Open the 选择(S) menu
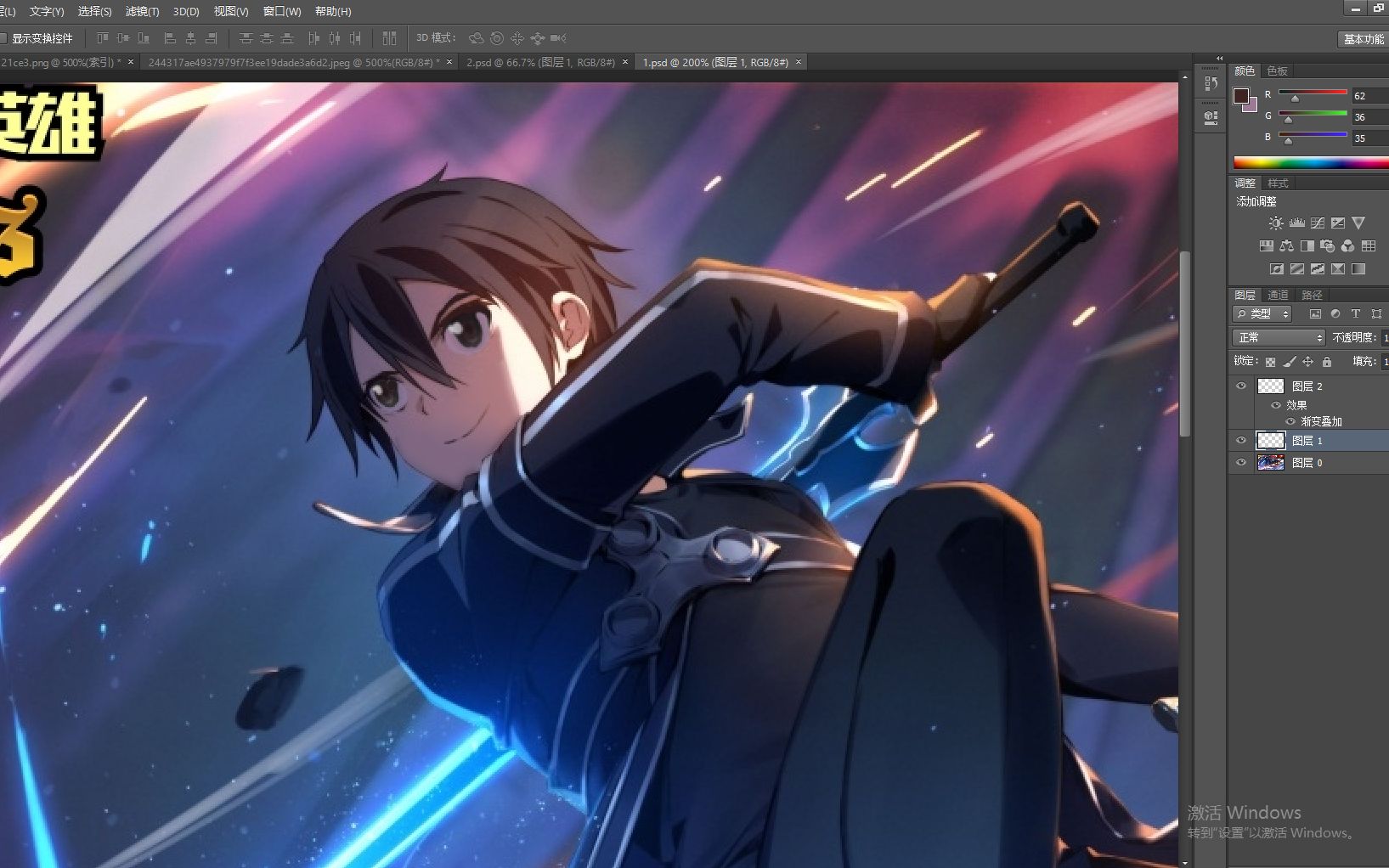This screenshot has width=1389, height=868. click(x=94, y=11)
